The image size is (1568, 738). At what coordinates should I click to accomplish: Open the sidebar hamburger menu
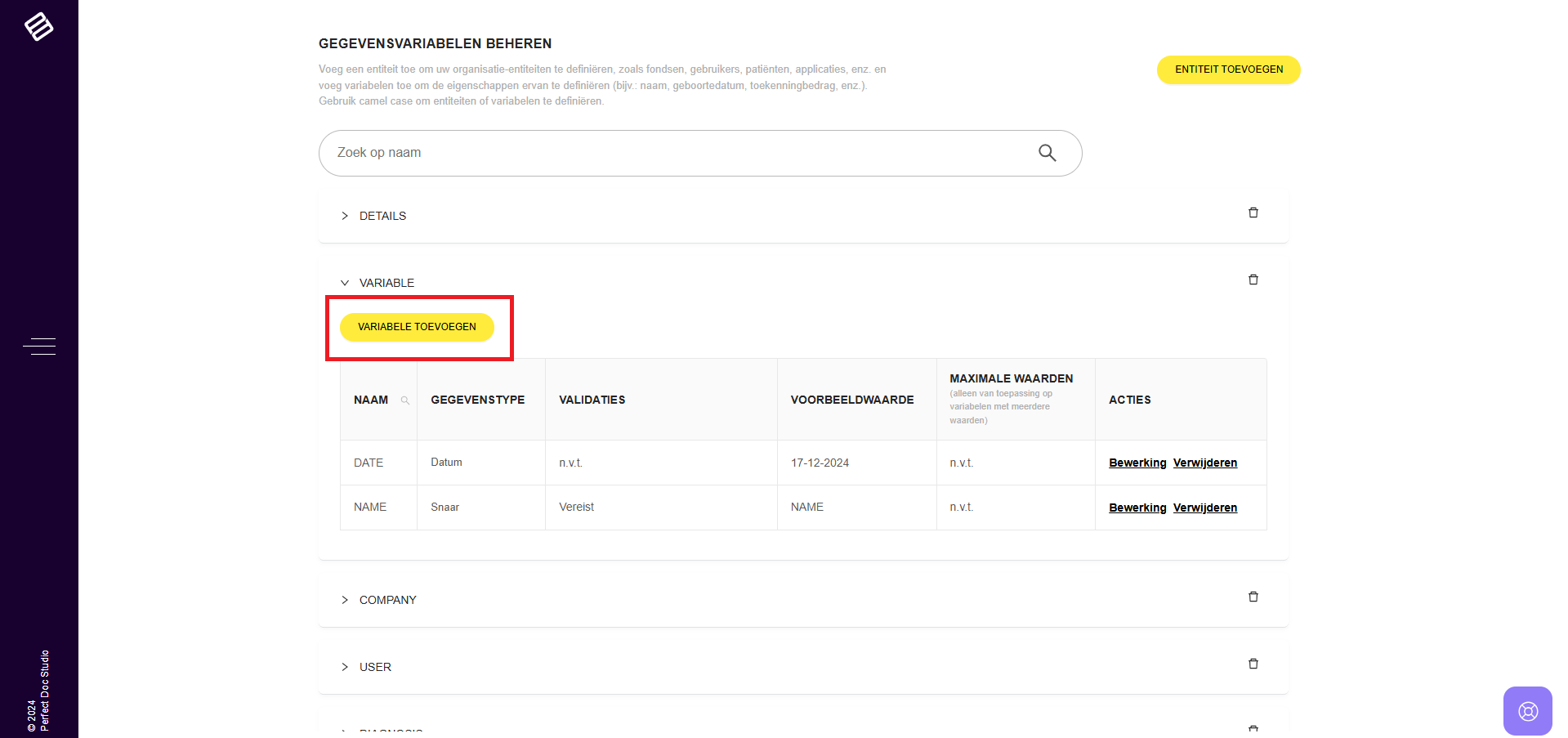pyautogui.click(x=38, y=347)
